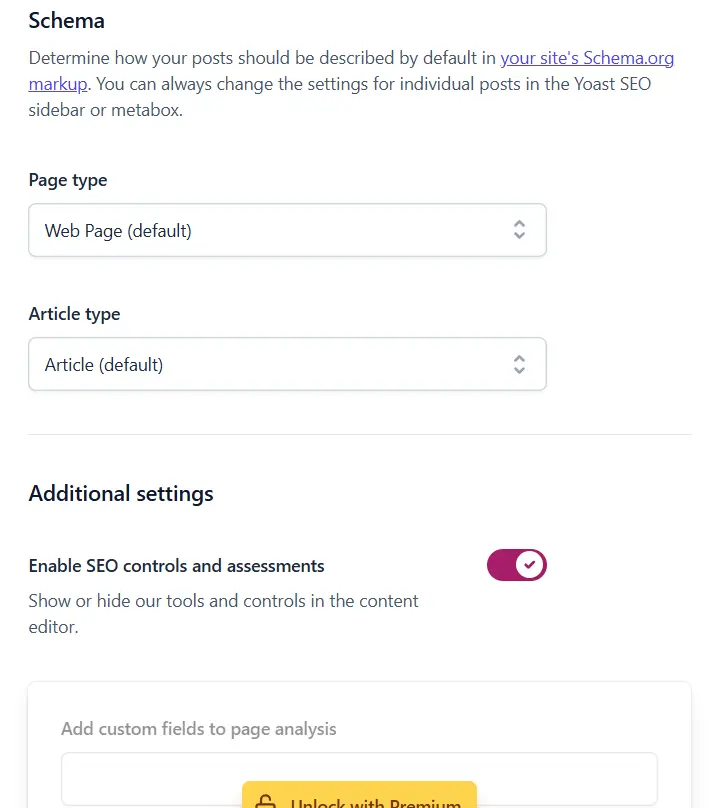This screenshot has height=808, width=716.
Task: Click the "Additional settings" heading
Action: pyautogui.click(x=121, y=493)
